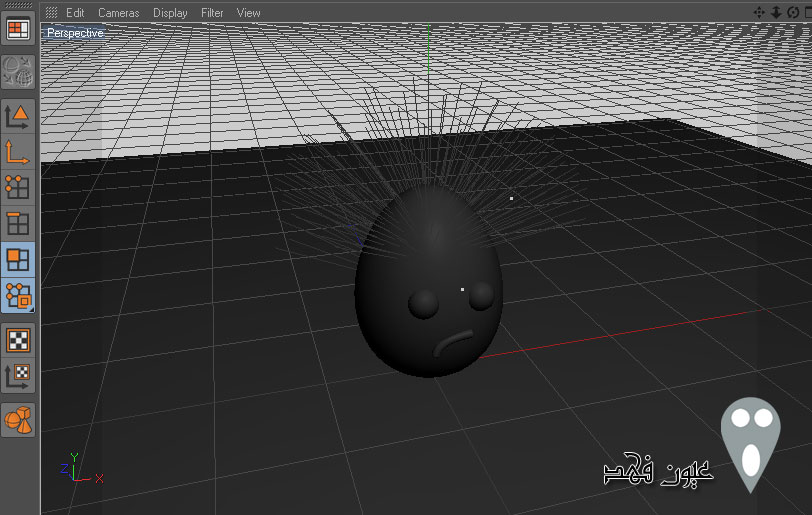This screenshot has height=515, width=812.
Task: Enable Texture mode with the checkerboard icon
Action: pyautogui.click(x=18, y=340)
